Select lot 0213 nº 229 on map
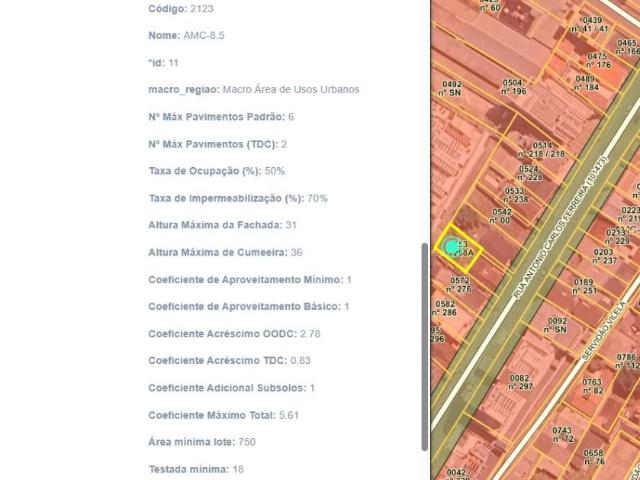Viewport: 640px width, 480px height. coord(617,237)
